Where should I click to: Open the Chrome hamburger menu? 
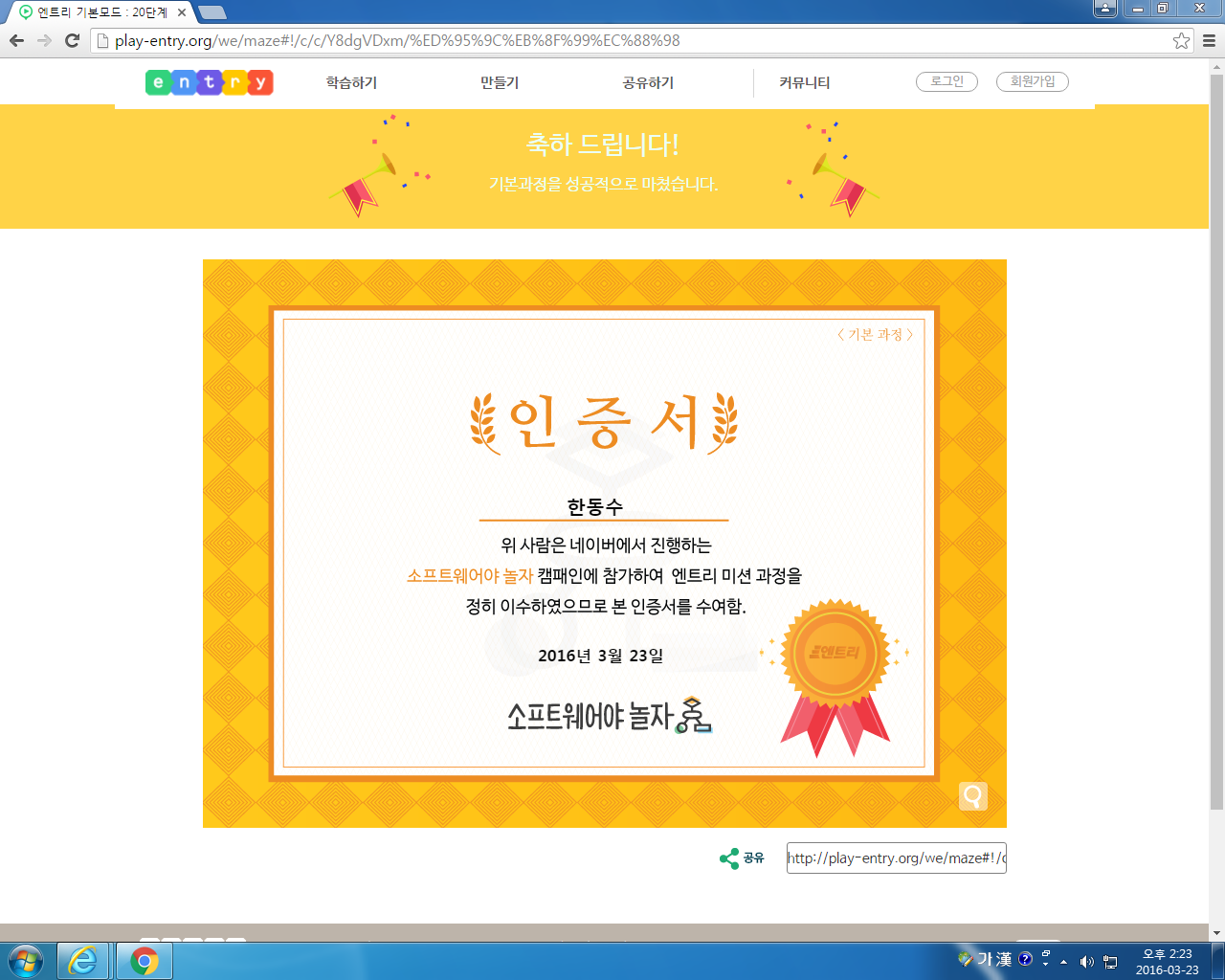coord(1209,40)
